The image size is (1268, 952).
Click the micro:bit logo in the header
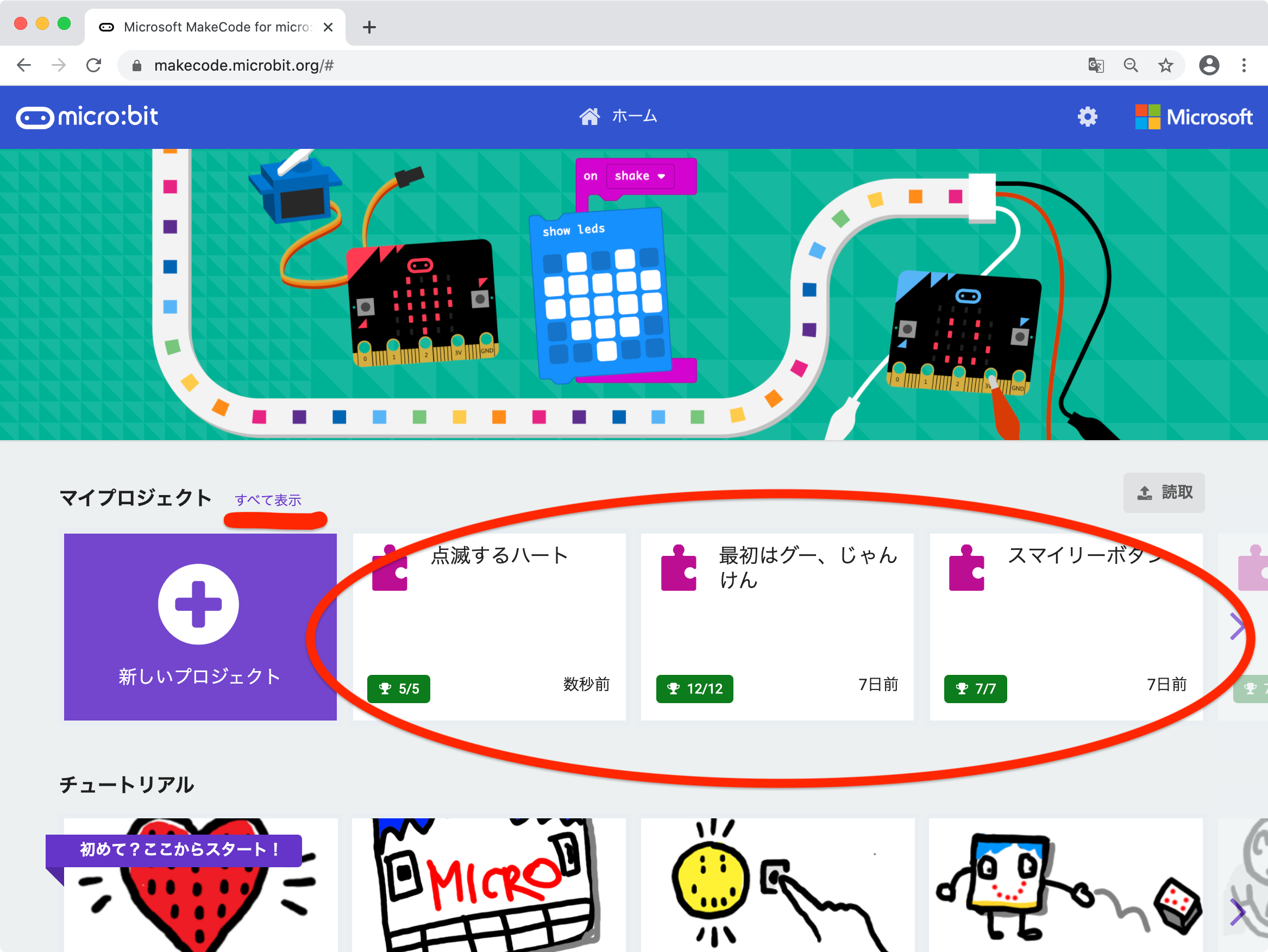point(87,116)
